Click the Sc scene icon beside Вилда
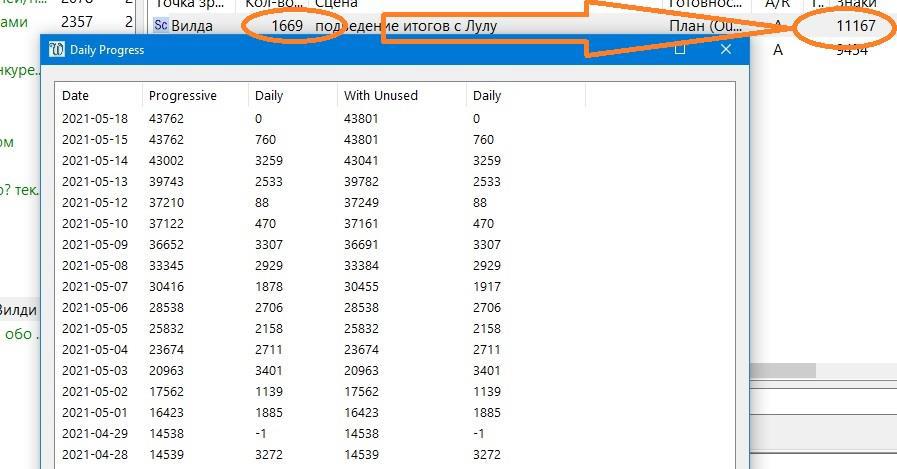The image size is (897, 469). (x=161, y=26)
